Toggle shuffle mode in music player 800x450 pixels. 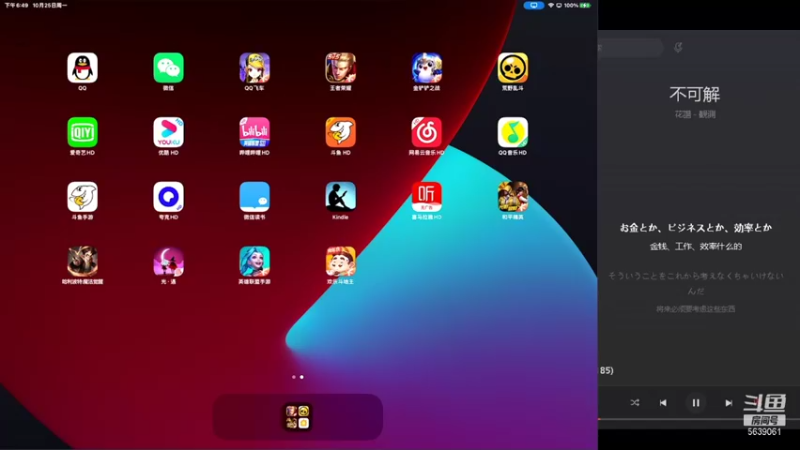point(635,403)
